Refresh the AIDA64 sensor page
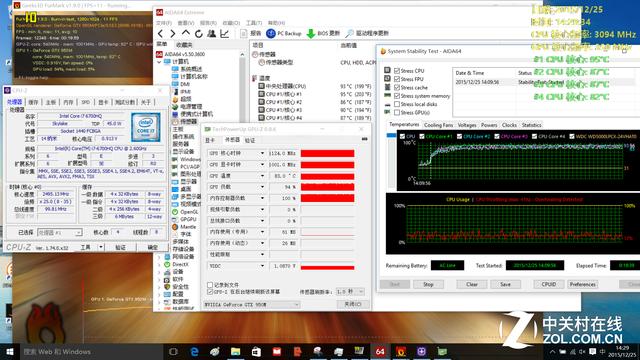Screen dimensions: 640x360 (x=198, y=33)
